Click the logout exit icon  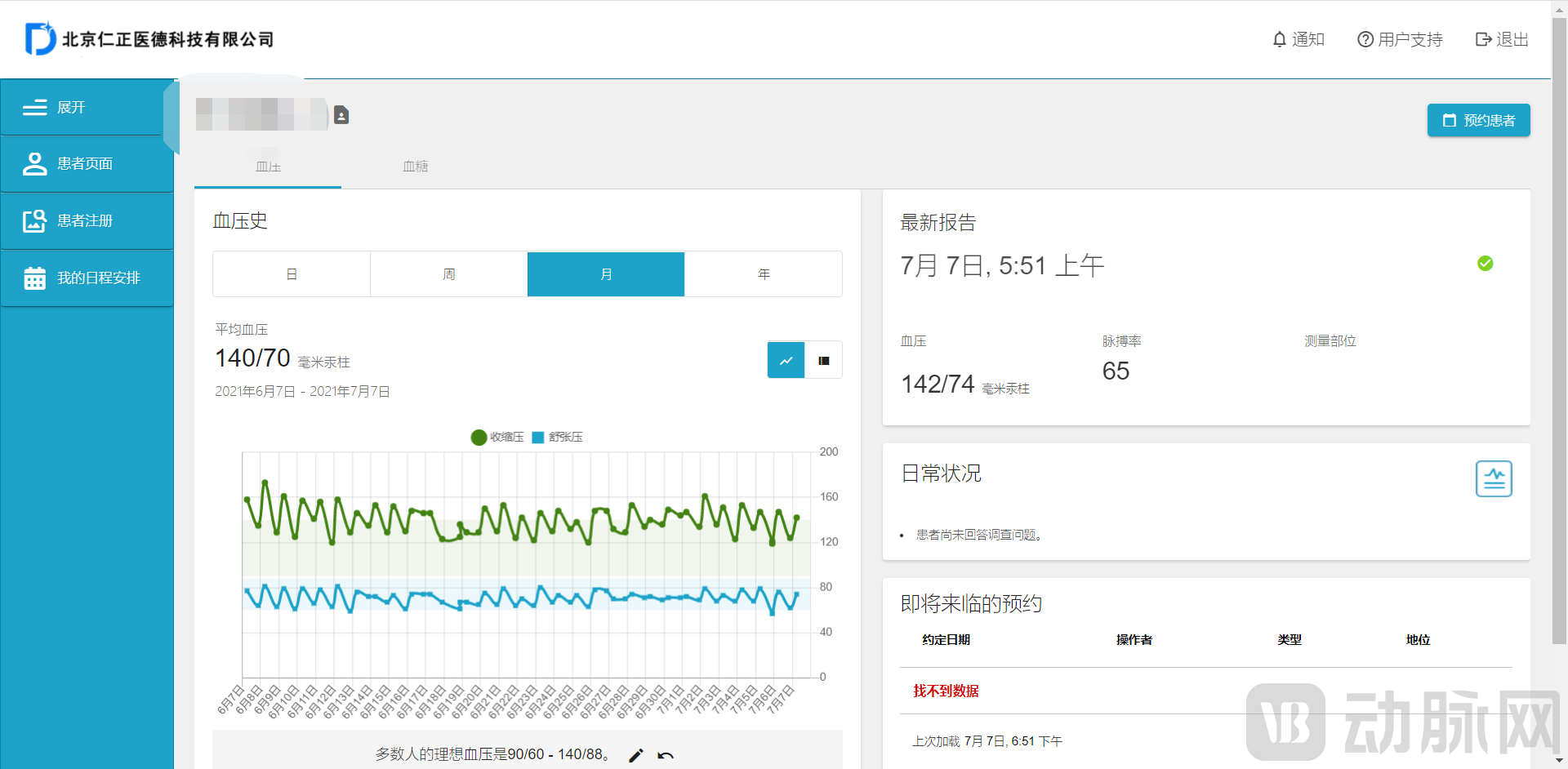coord(1484,39)
